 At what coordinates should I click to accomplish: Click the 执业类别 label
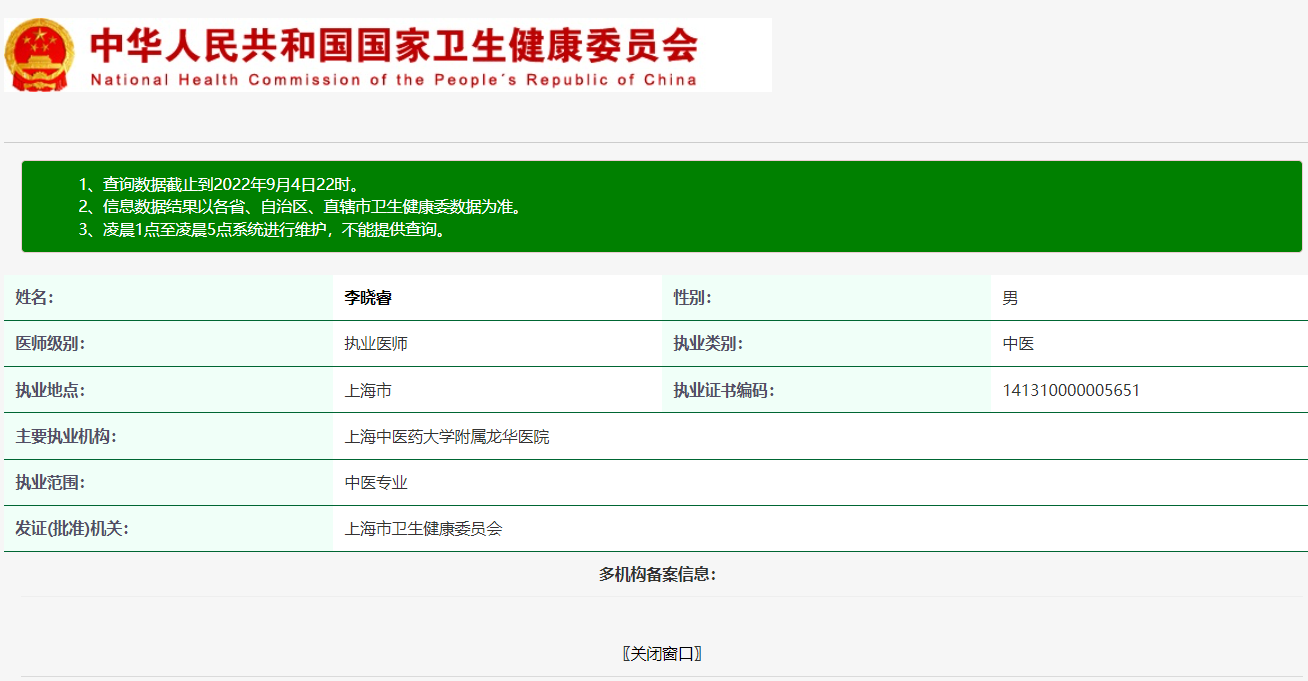708,344
